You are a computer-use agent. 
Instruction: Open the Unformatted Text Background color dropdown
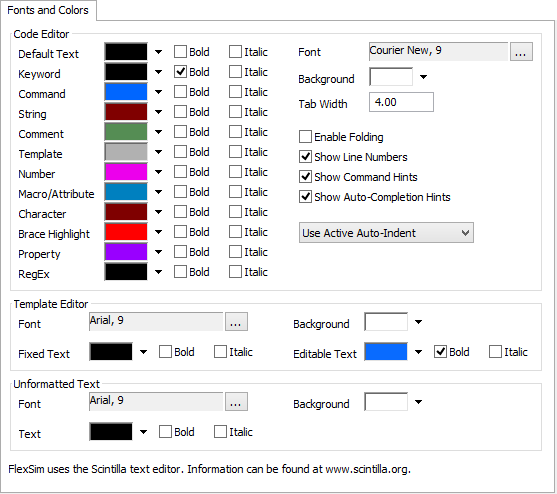click(x=418, y=402)
